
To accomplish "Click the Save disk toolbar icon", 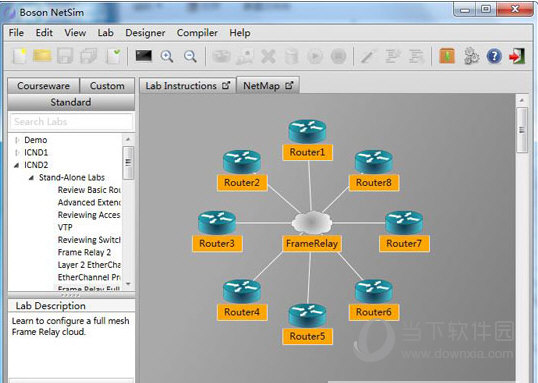I will (x=66, y=56).
